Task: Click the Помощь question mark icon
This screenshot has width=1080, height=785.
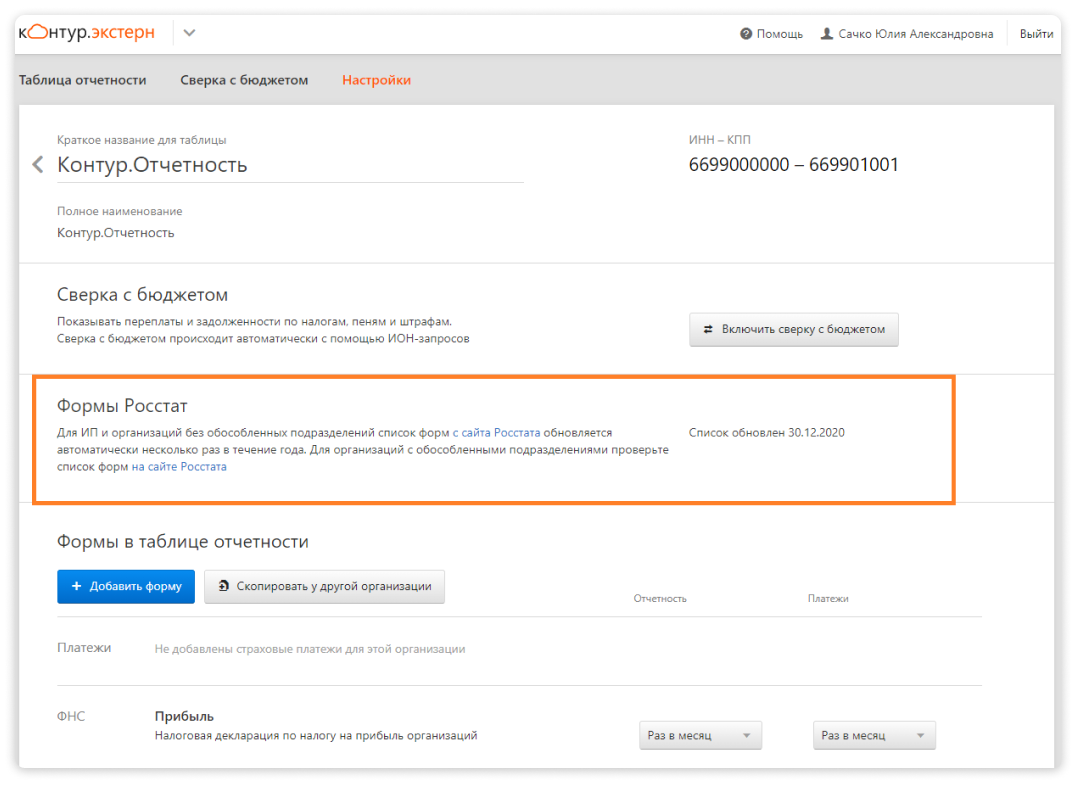Action: point(746,34)
